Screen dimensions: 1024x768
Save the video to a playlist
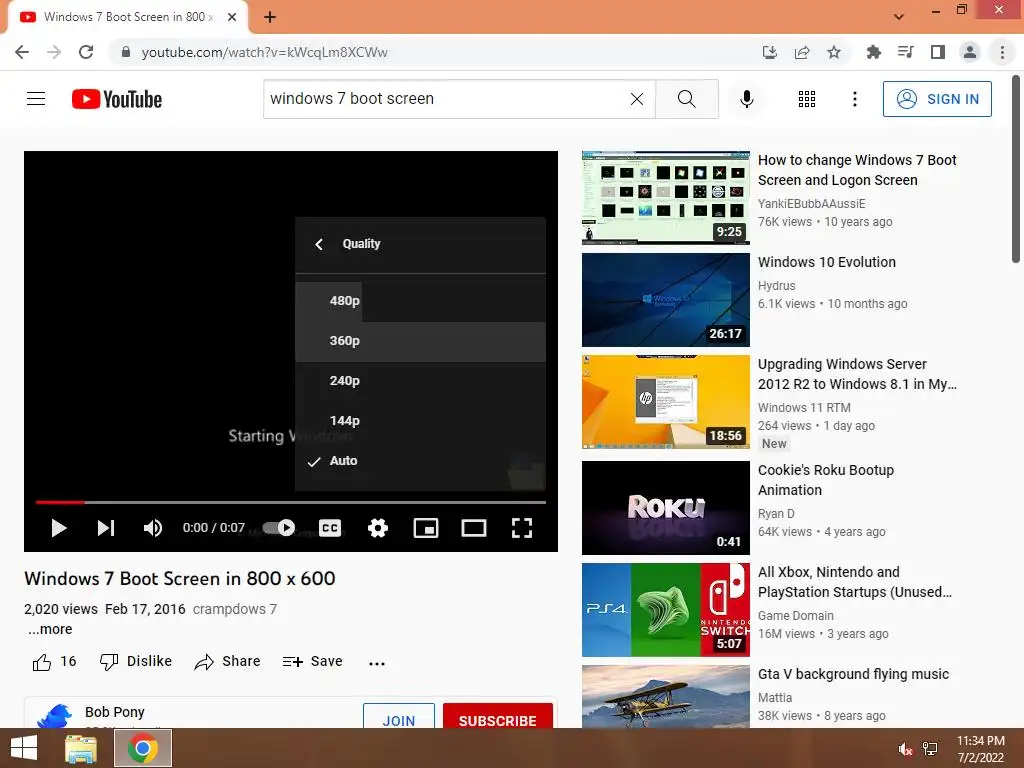pyautogui.click(x=313, y=662)
